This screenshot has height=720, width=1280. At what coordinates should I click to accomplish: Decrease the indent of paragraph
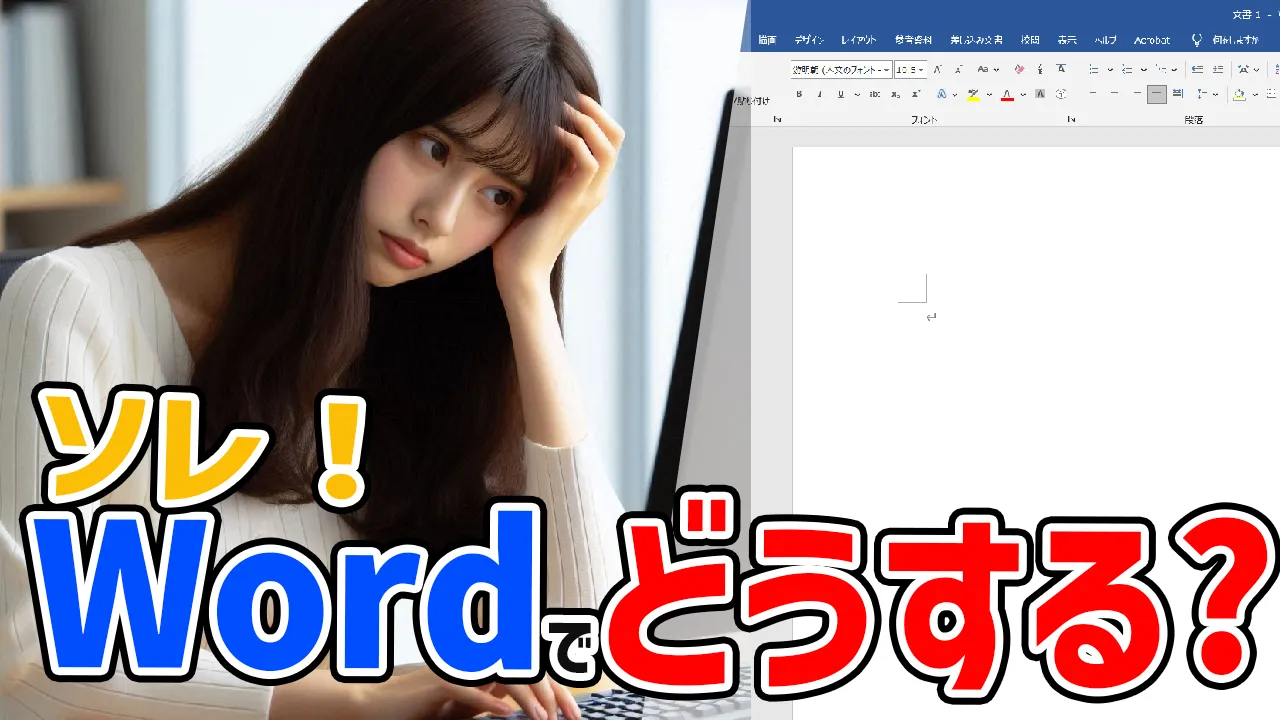[1197, 70]
